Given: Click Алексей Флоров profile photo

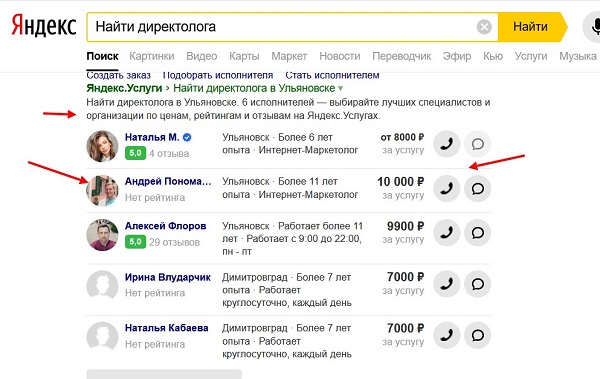Looking at the screenshot, I should click(102, 235).
